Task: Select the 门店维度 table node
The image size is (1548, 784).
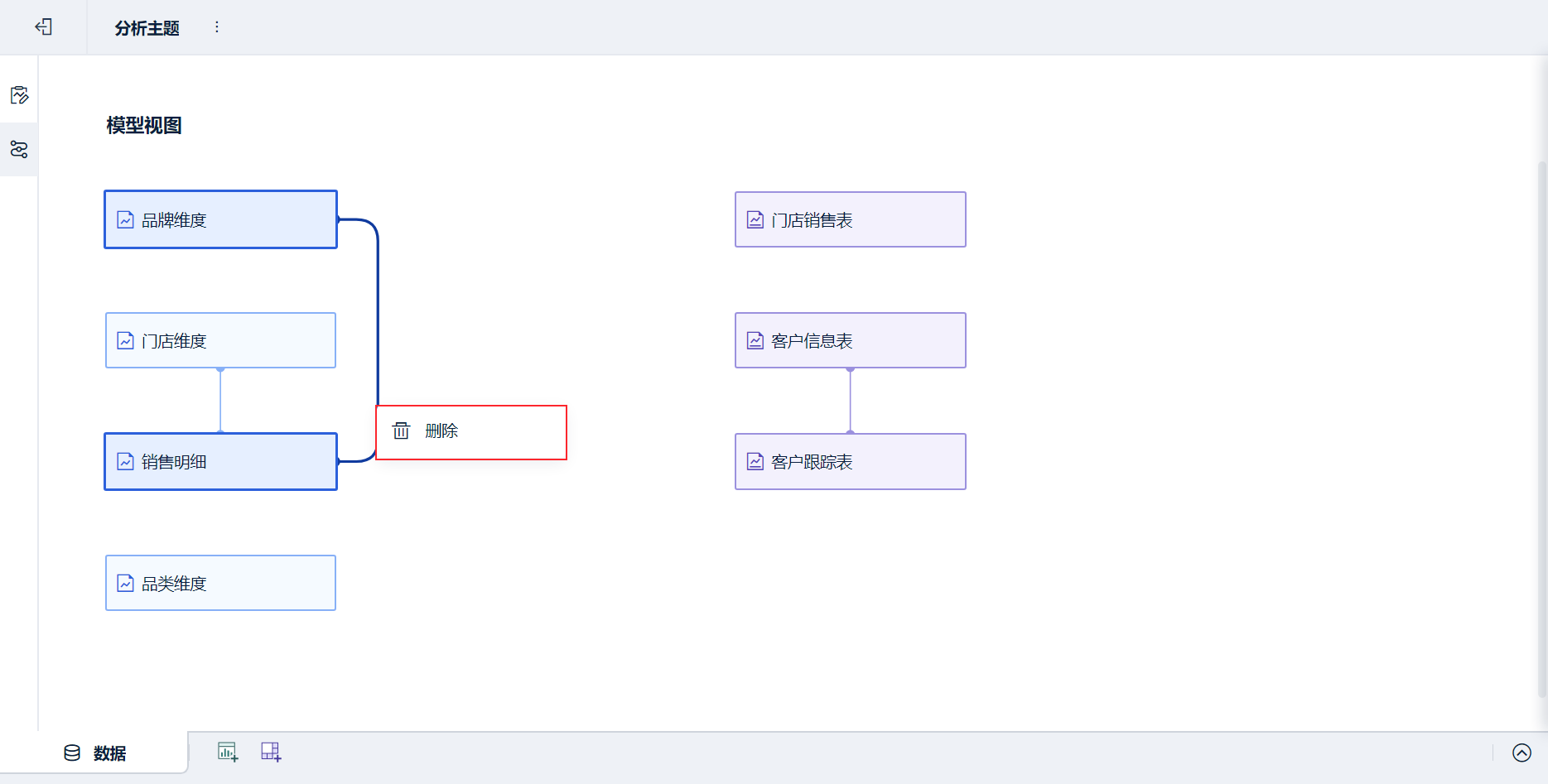Action: 220,340
